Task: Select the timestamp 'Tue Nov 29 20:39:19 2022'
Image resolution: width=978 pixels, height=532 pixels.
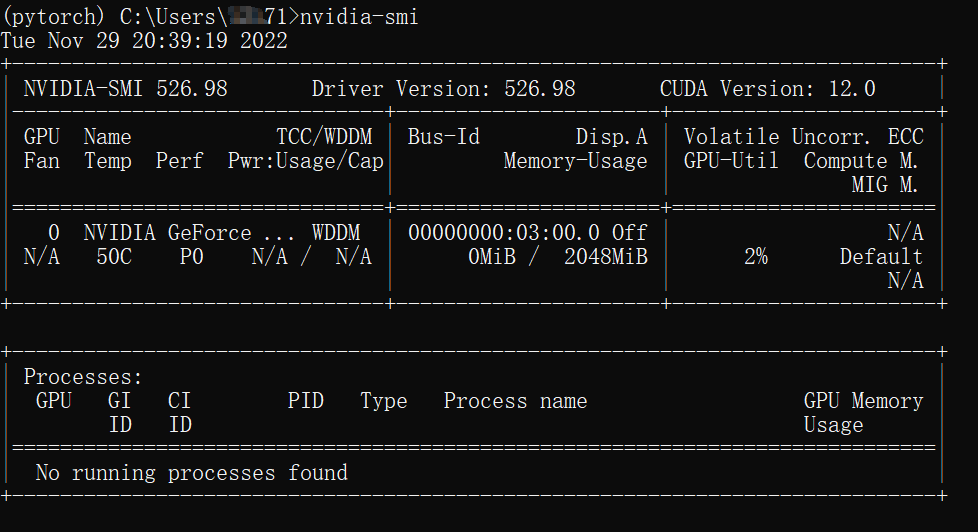Action: click(144, 41)
